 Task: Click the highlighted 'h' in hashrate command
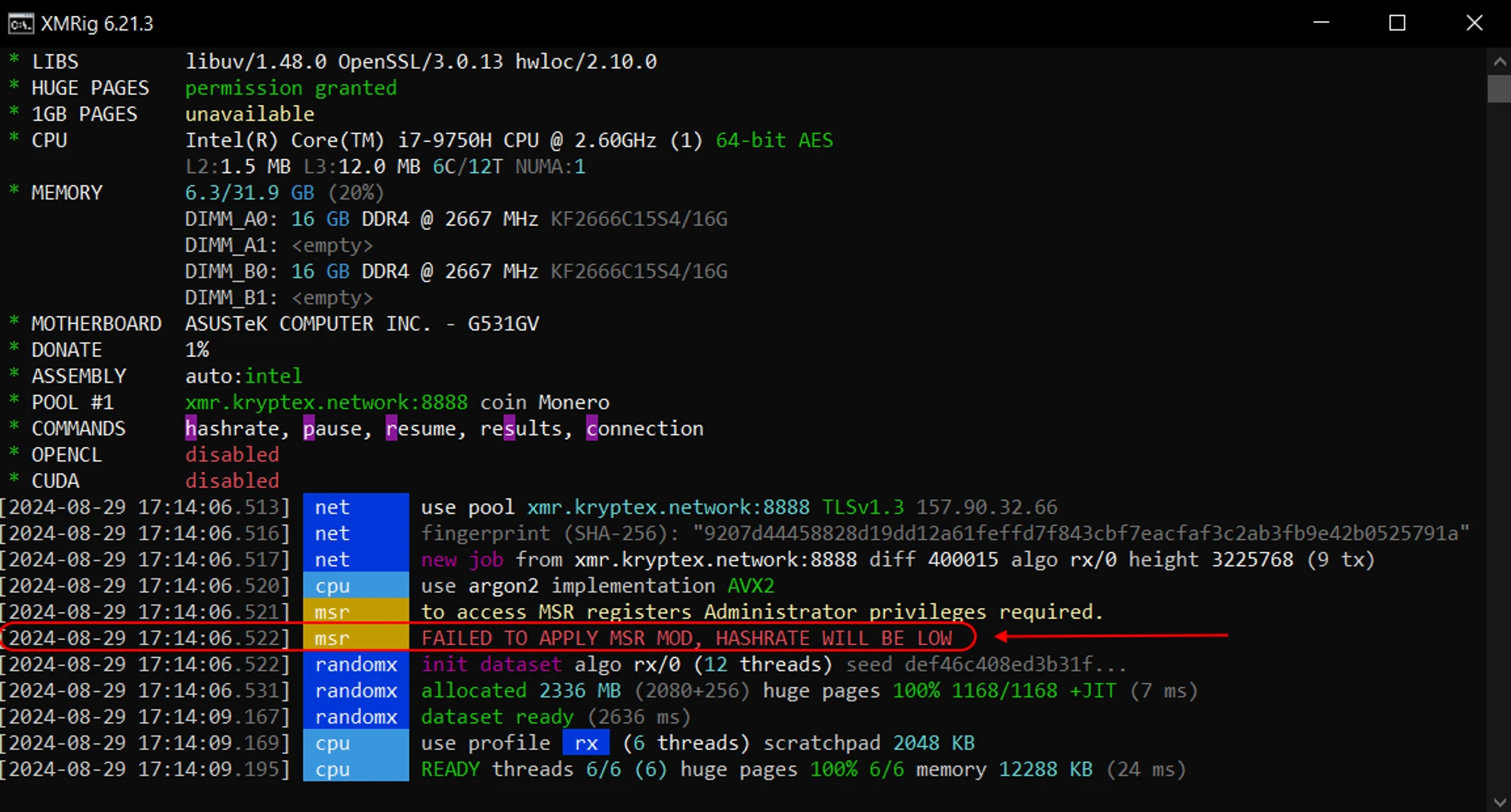[x=191, y=429]
